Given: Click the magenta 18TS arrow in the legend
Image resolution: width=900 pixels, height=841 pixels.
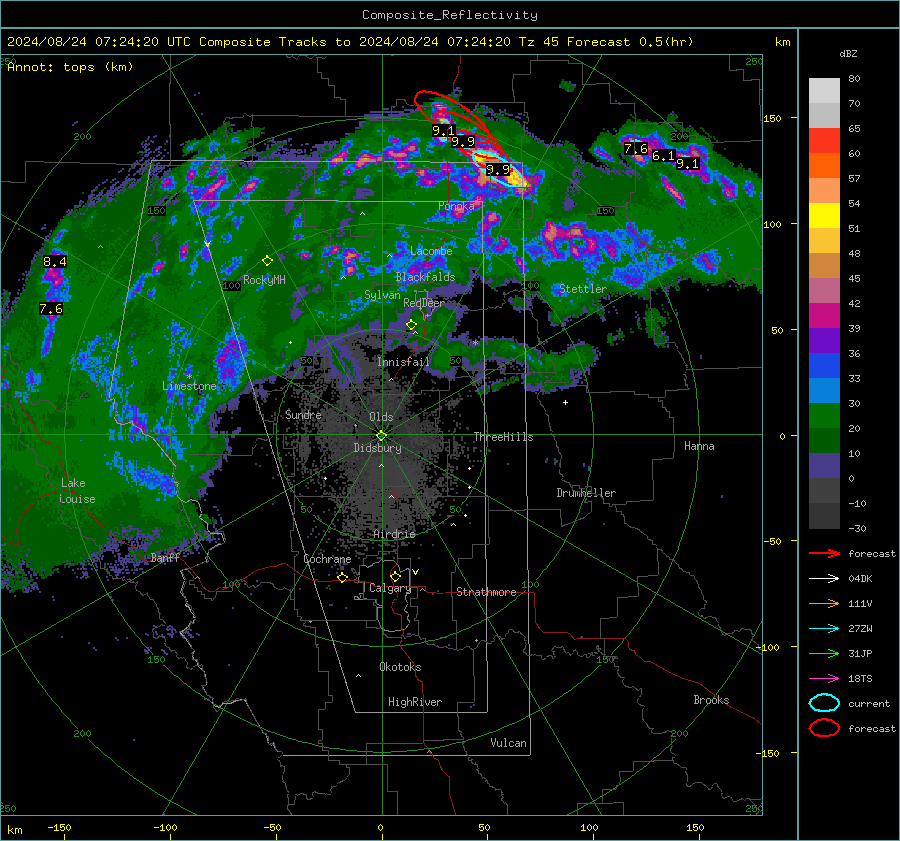Looking at the screenshot, I should [x=824, y=679].
